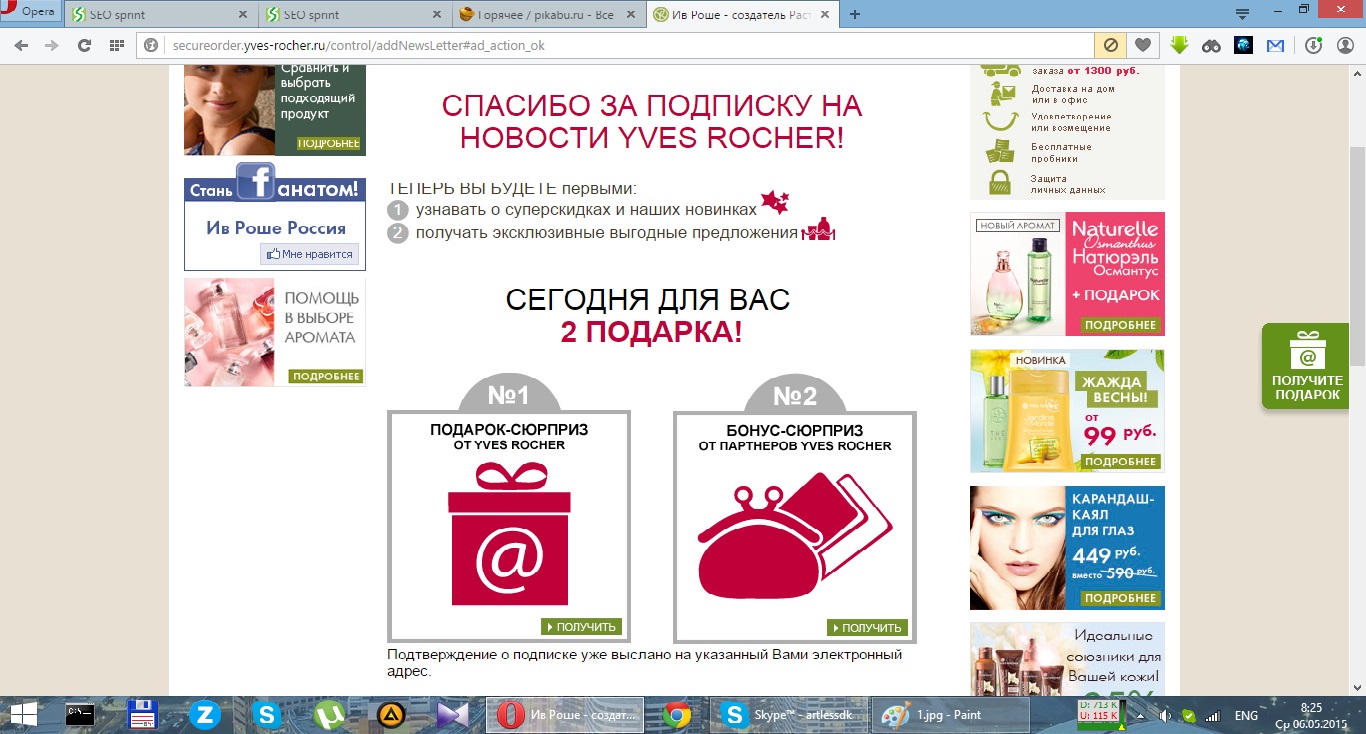This screenshot has width=1366, height=734.
Task: Click ПОДРОБНЕЕ on the compare products banner
Action: (328, 143)
